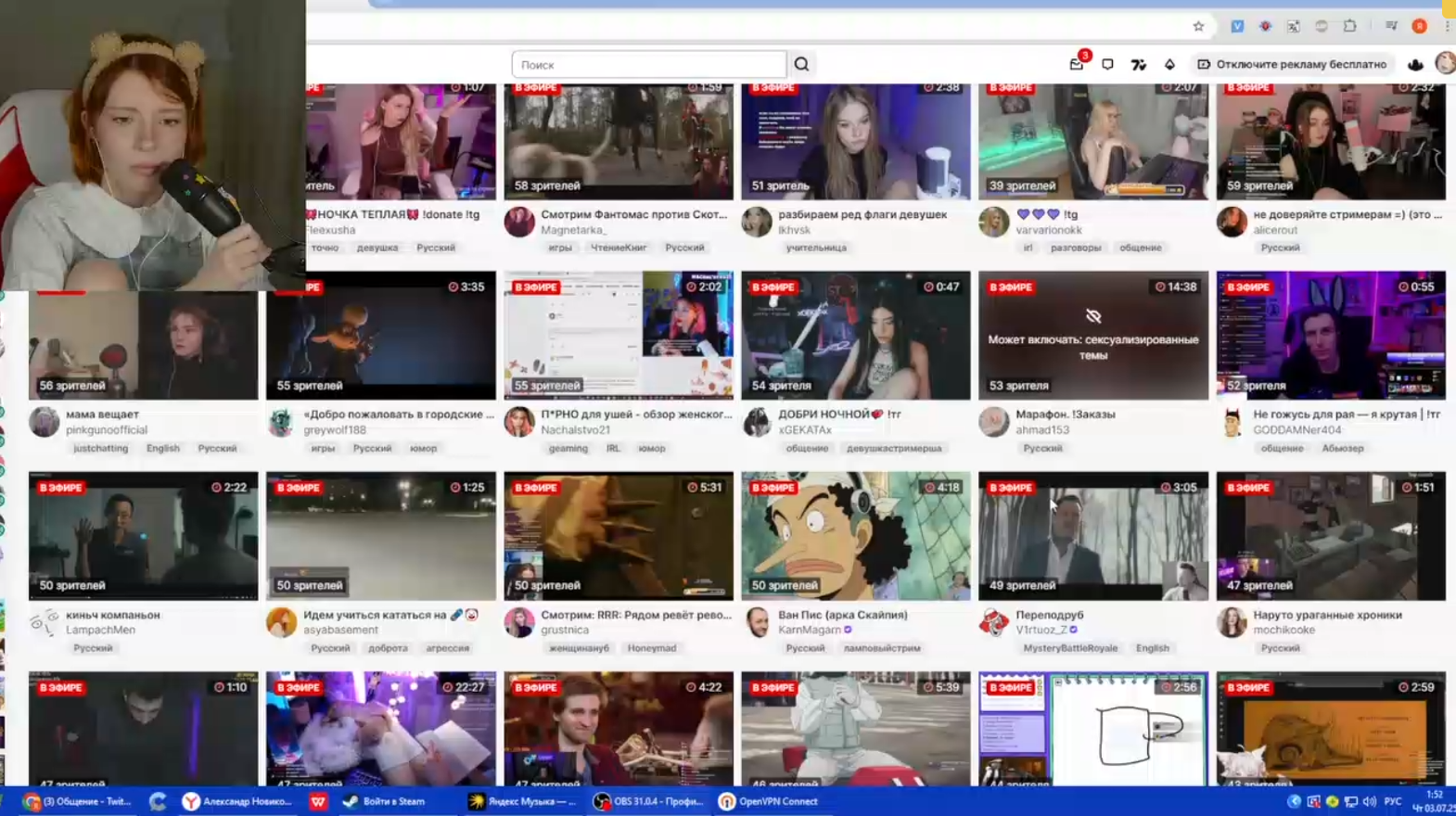
Task: Open the Bits diamond icon
Action: click(1169, 64)
